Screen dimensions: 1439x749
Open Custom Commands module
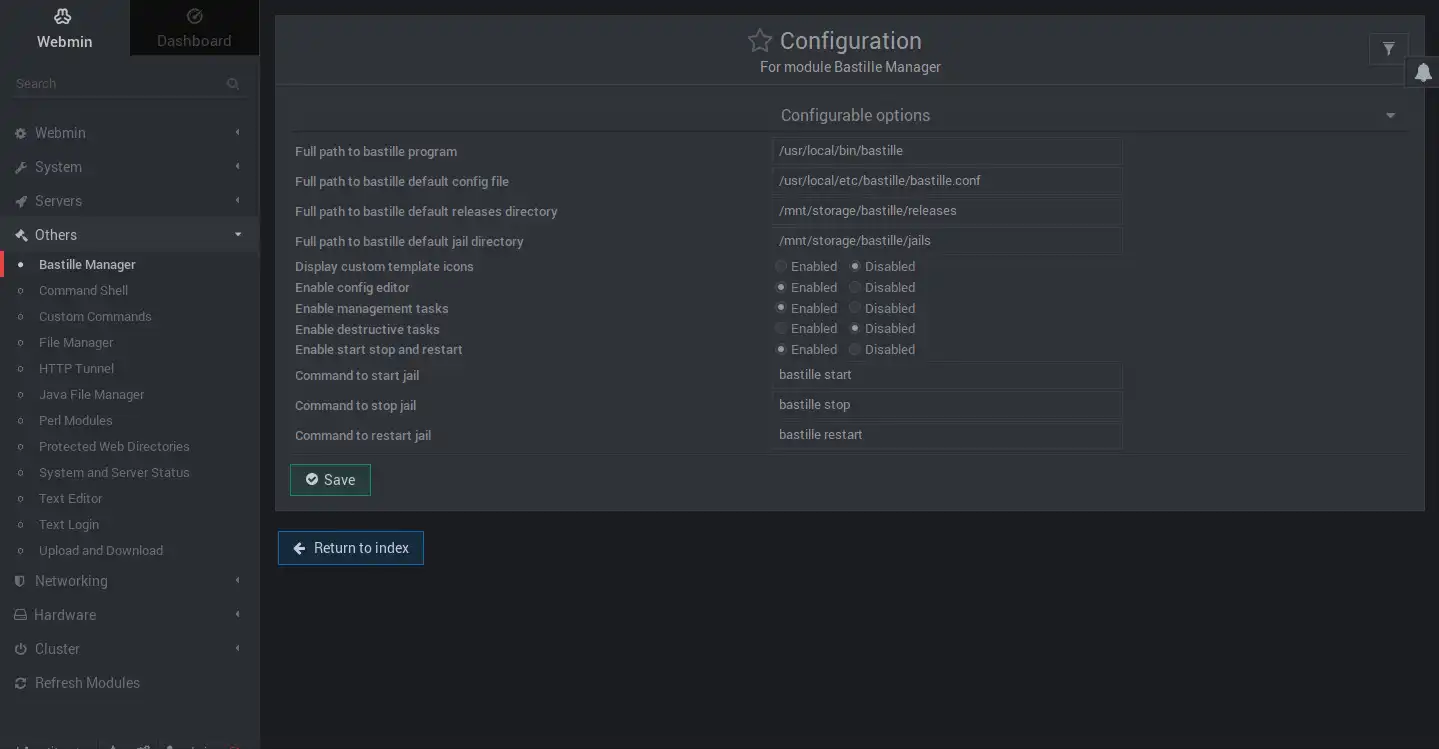(x=95, y=317)
